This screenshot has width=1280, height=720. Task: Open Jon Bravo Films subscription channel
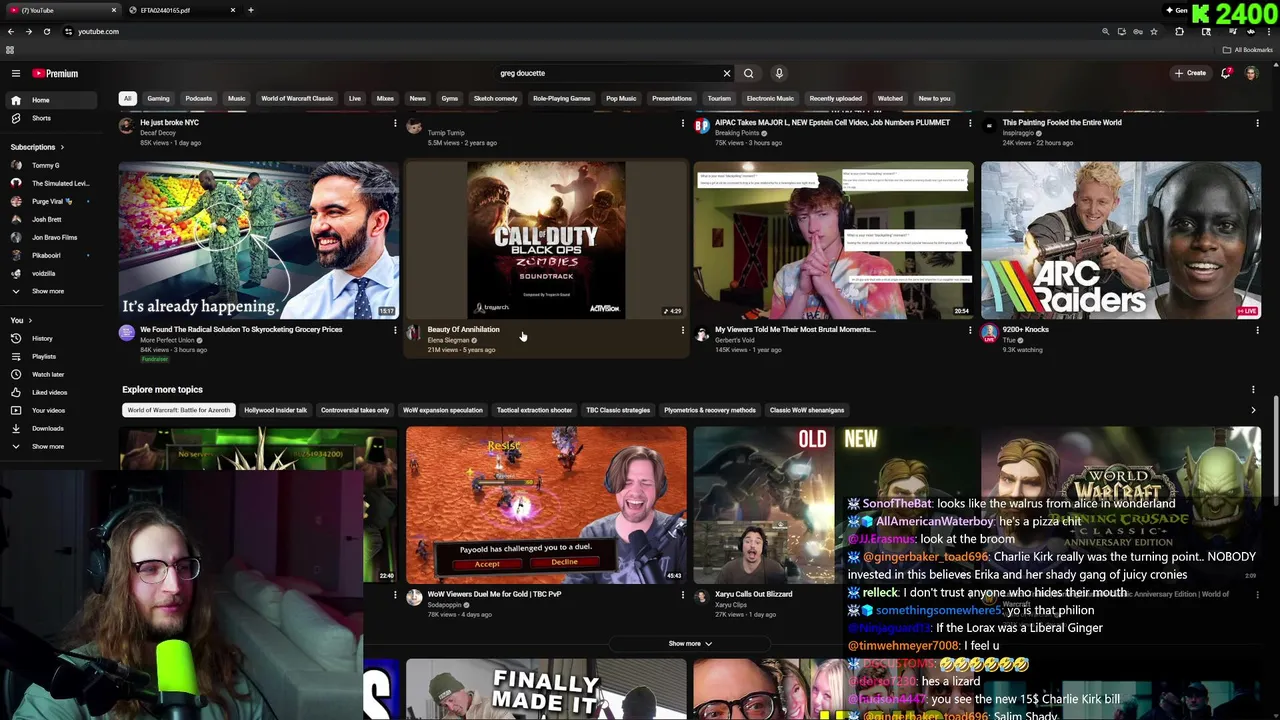click(54, 237)
